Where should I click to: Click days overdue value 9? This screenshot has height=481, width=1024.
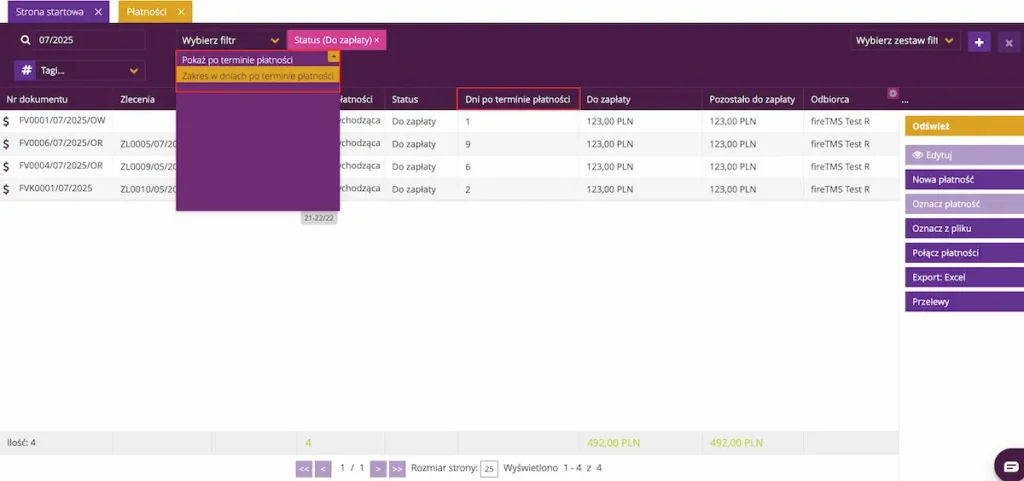click(468, 144)
